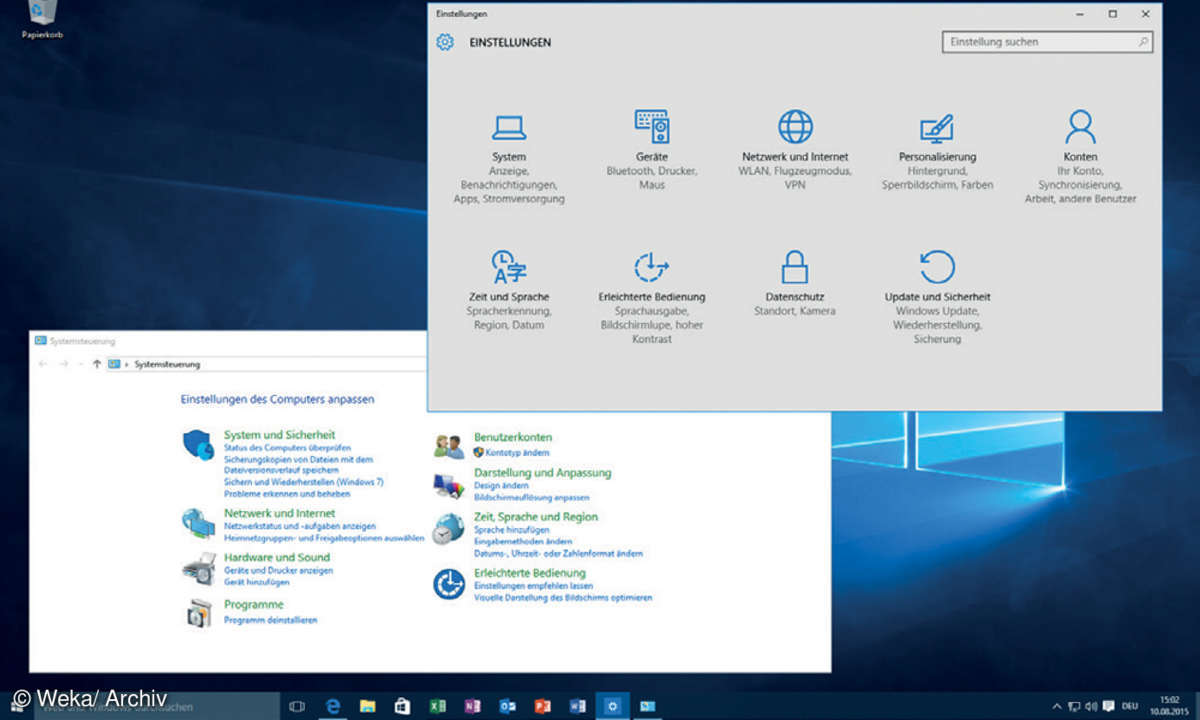Open the Datenschutz lock icon
1200x720 pixels.
click(x=795, y=267)
